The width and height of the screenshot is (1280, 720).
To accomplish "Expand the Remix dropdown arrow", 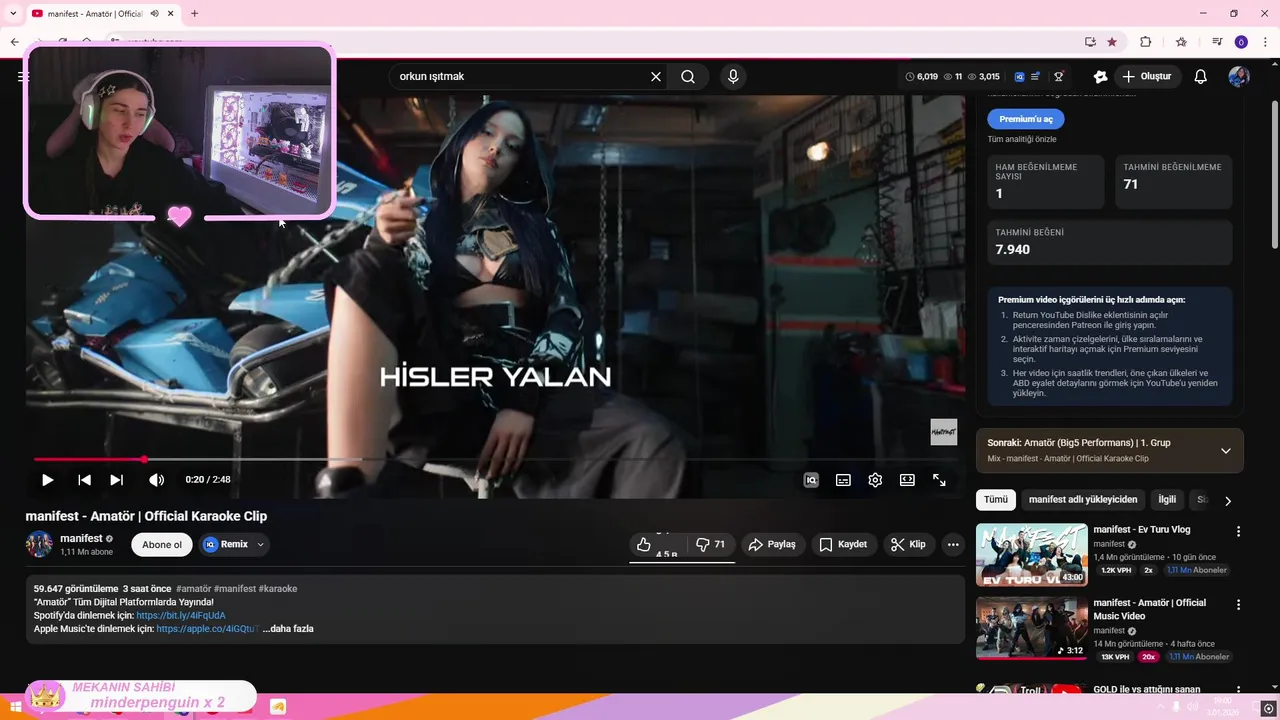I will pyautogui.click(x=260, y=545).
